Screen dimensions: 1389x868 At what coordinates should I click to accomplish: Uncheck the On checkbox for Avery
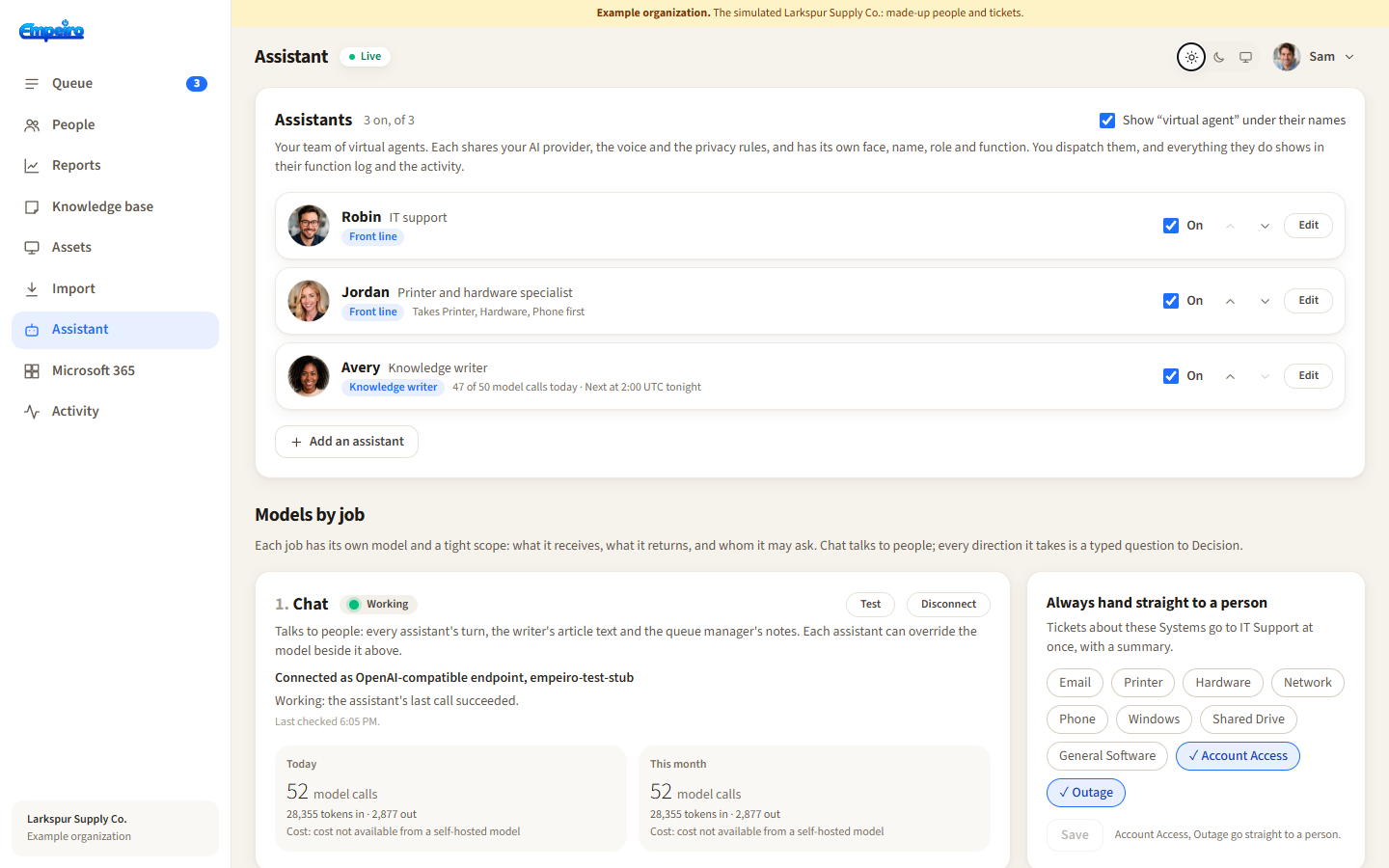pyautogui.click(x=1171, y=376)
